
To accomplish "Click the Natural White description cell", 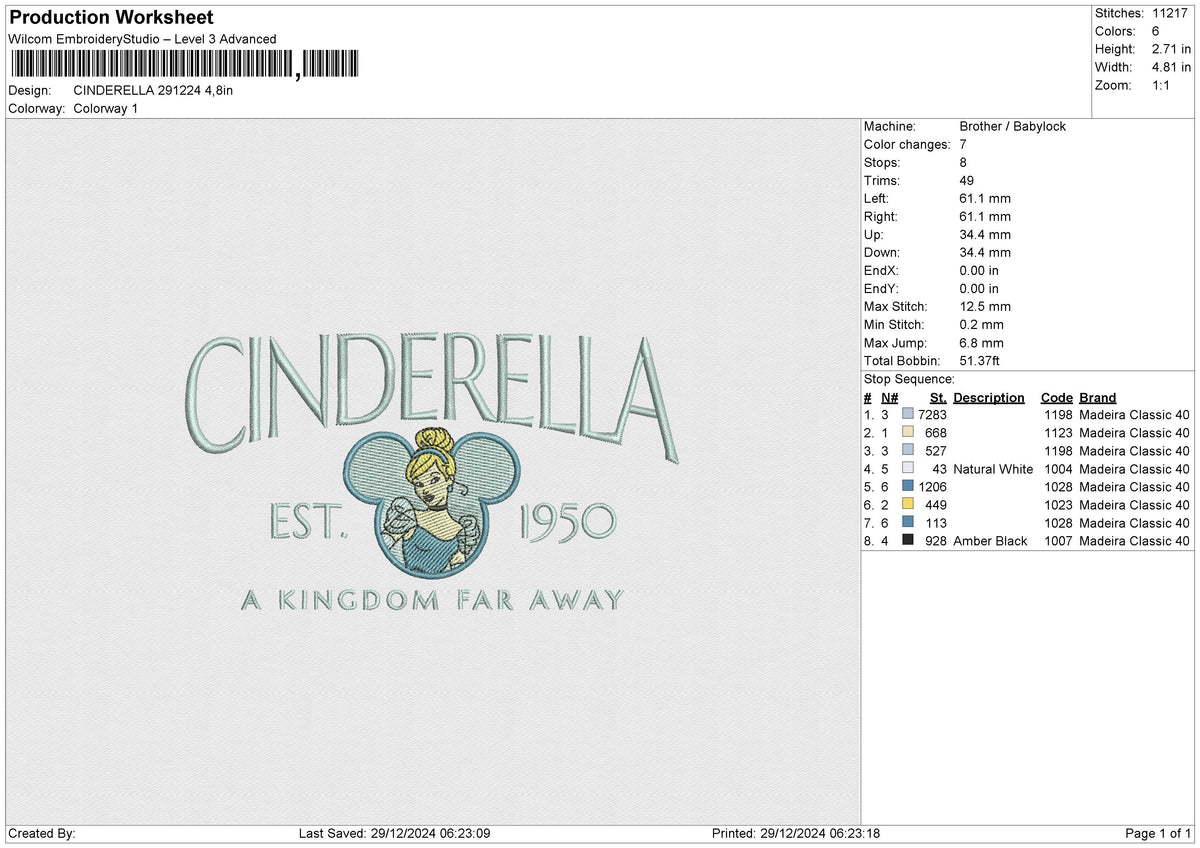I will (x=993, y=469).
